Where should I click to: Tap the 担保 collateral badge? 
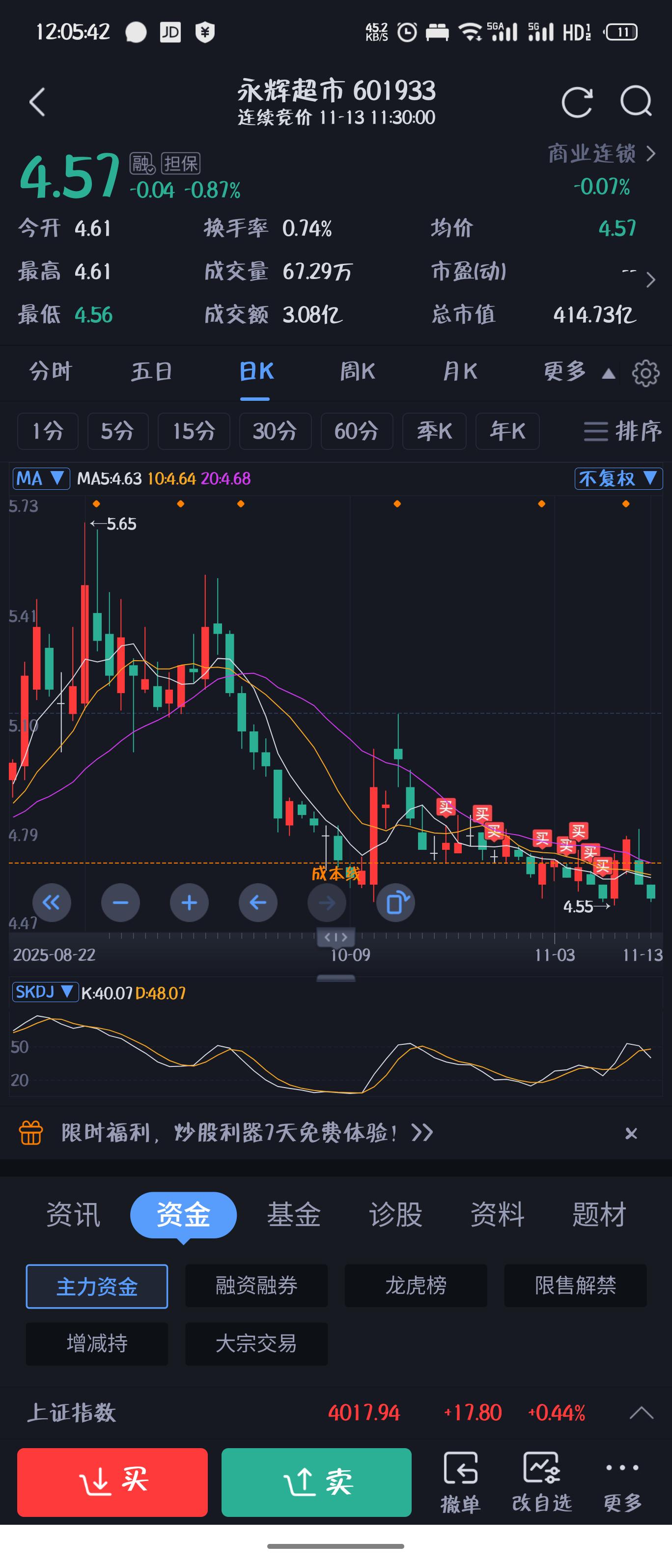(181, 163)
